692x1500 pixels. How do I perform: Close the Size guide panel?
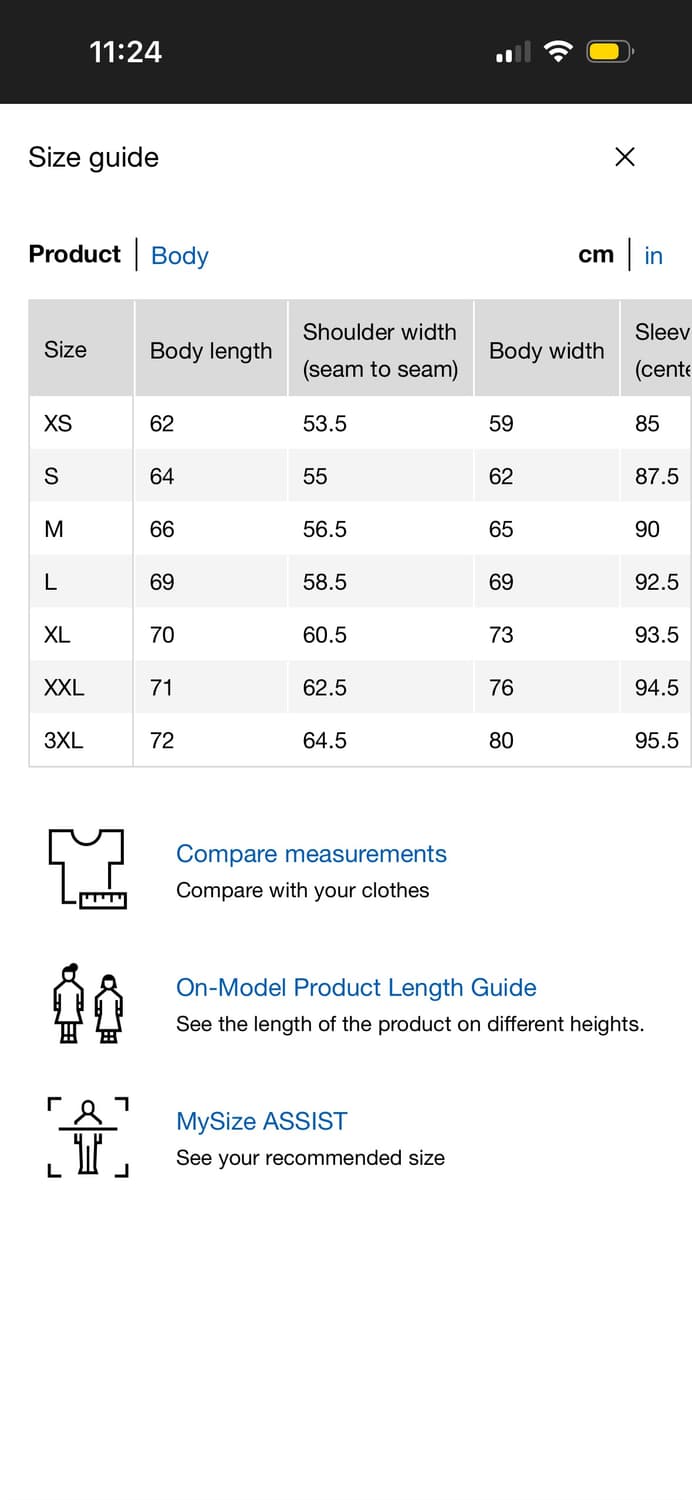click(x=624, y=157)
